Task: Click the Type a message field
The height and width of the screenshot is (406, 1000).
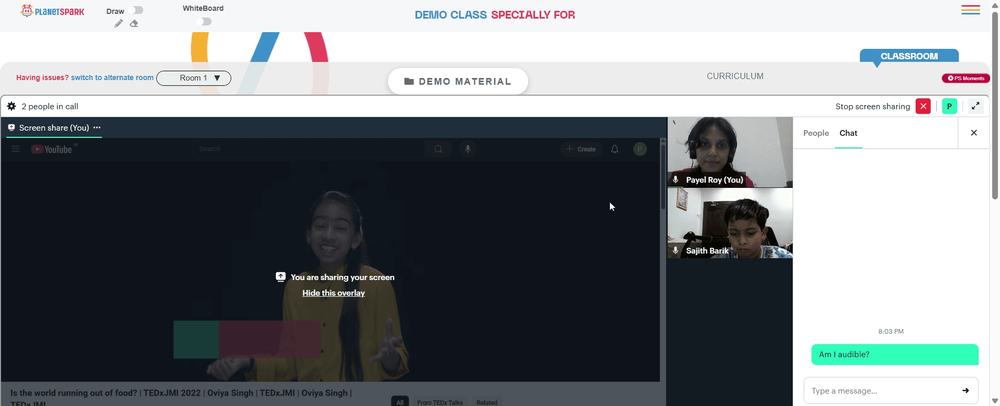Action: point(881,391)
